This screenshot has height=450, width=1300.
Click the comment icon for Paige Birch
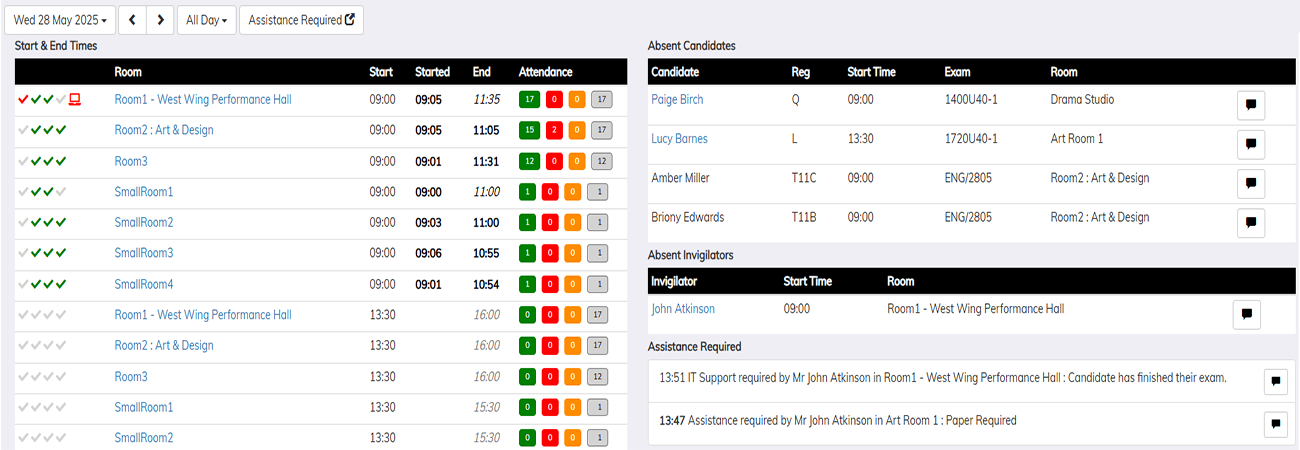[1250, 106]
